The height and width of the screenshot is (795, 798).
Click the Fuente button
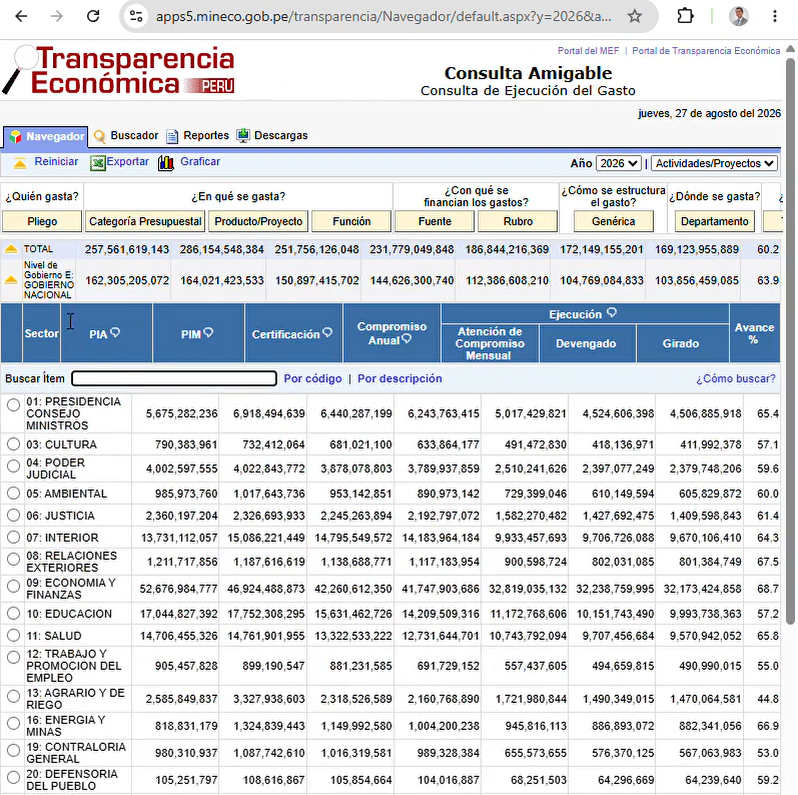(x=435, y=221)
